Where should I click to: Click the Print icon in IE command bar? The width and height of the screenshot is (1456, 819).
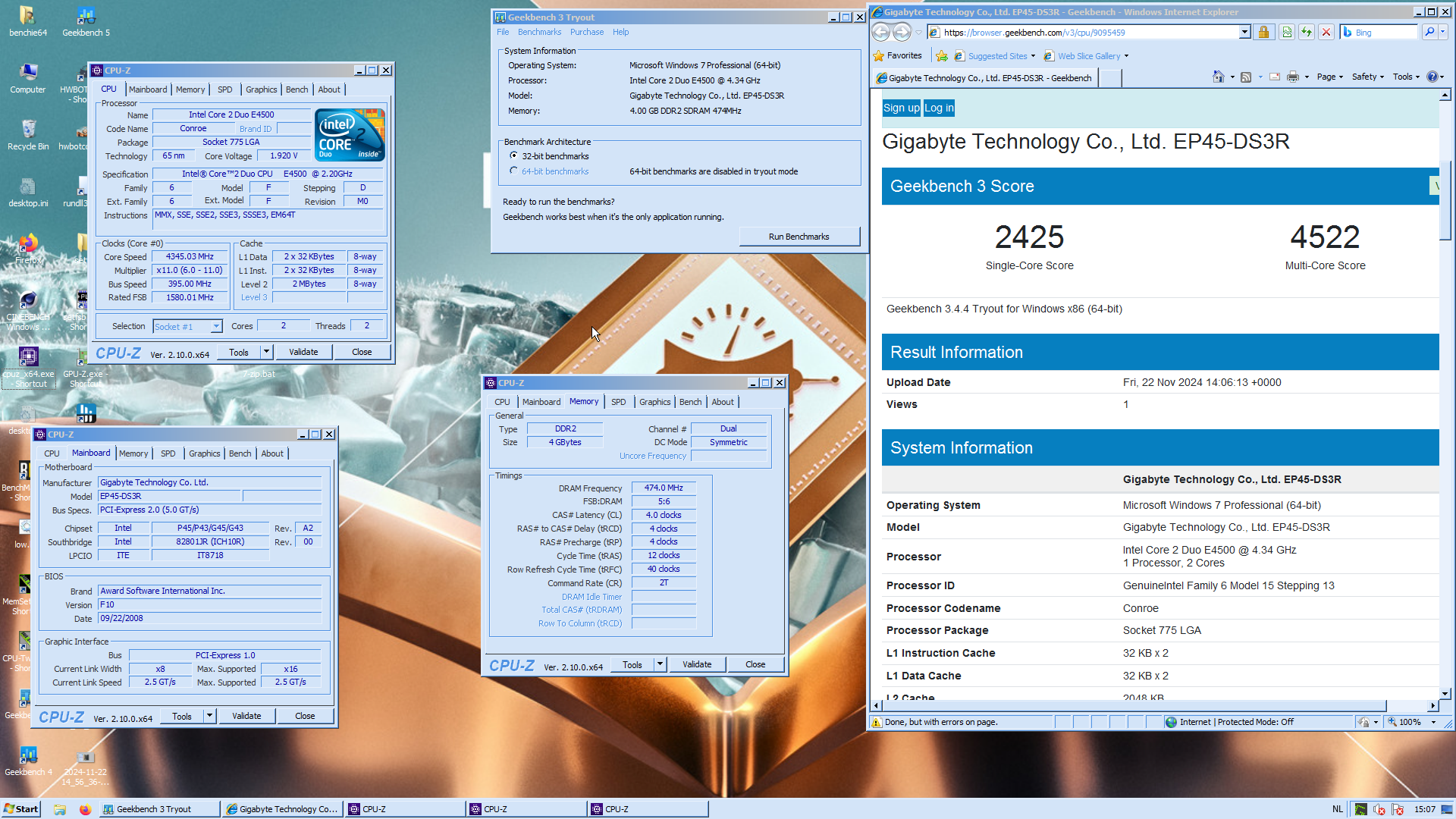1293,77
